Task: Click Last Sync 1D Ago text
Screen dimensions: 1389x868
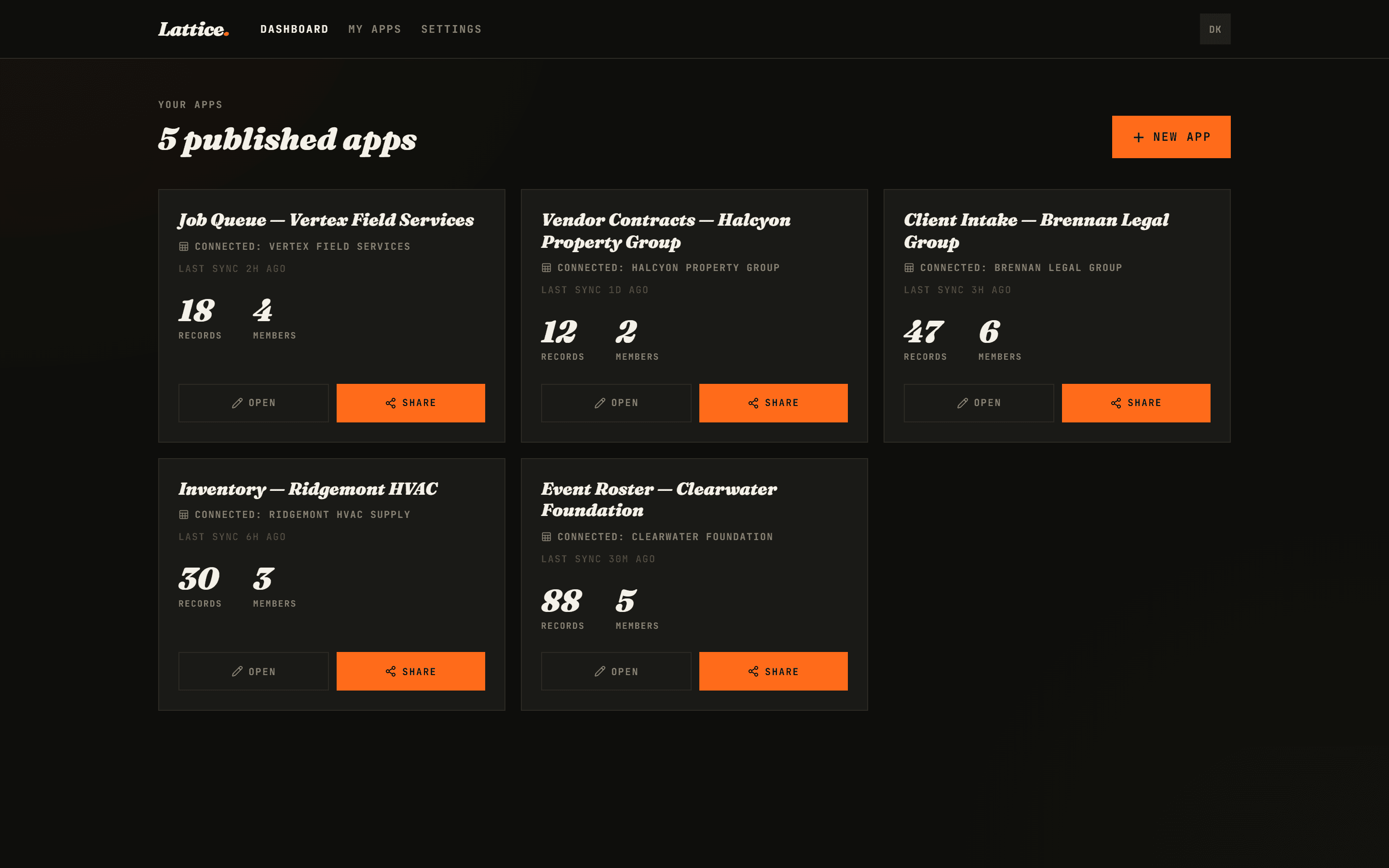Action: click(x=595, y=290)
